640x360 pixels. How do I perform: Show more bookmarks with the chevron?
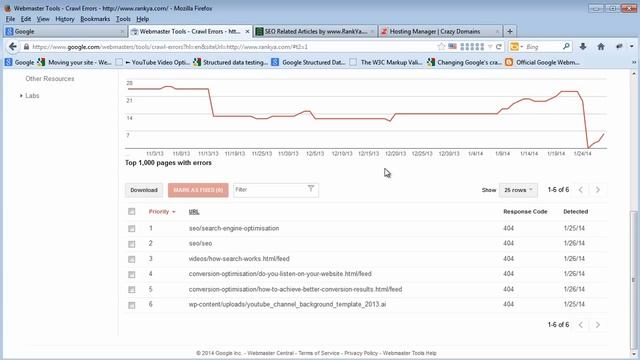pyautogui.click(x=634, y=62)
